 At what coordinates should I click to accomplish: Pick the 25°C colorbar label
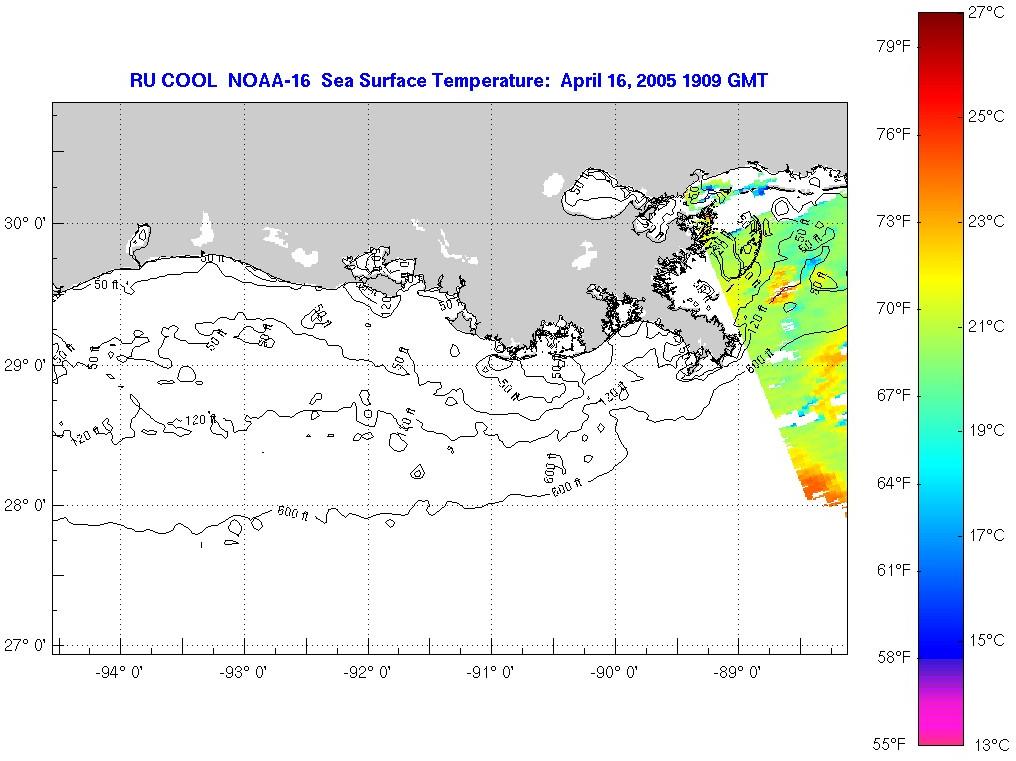pyautogui.click(x=986, y=116)
